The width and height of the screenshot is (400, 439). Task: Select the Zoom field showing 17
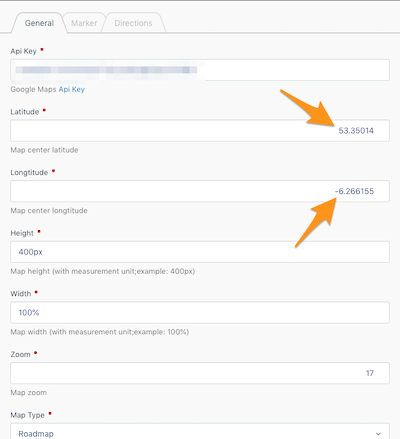click(200, 373)
